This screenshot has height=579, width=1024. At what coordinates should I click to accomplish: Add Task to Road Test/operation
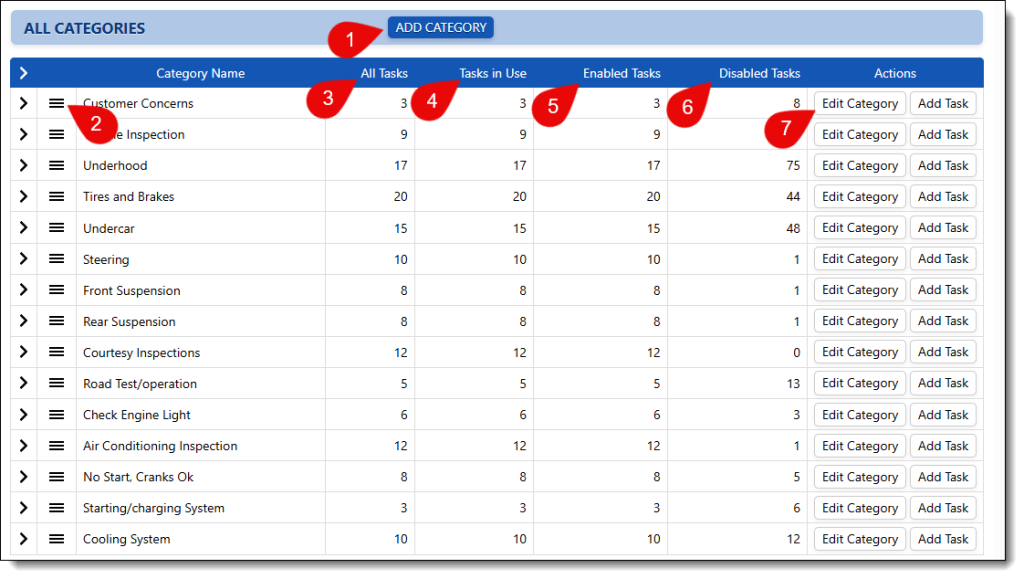[x=943, y=383]
